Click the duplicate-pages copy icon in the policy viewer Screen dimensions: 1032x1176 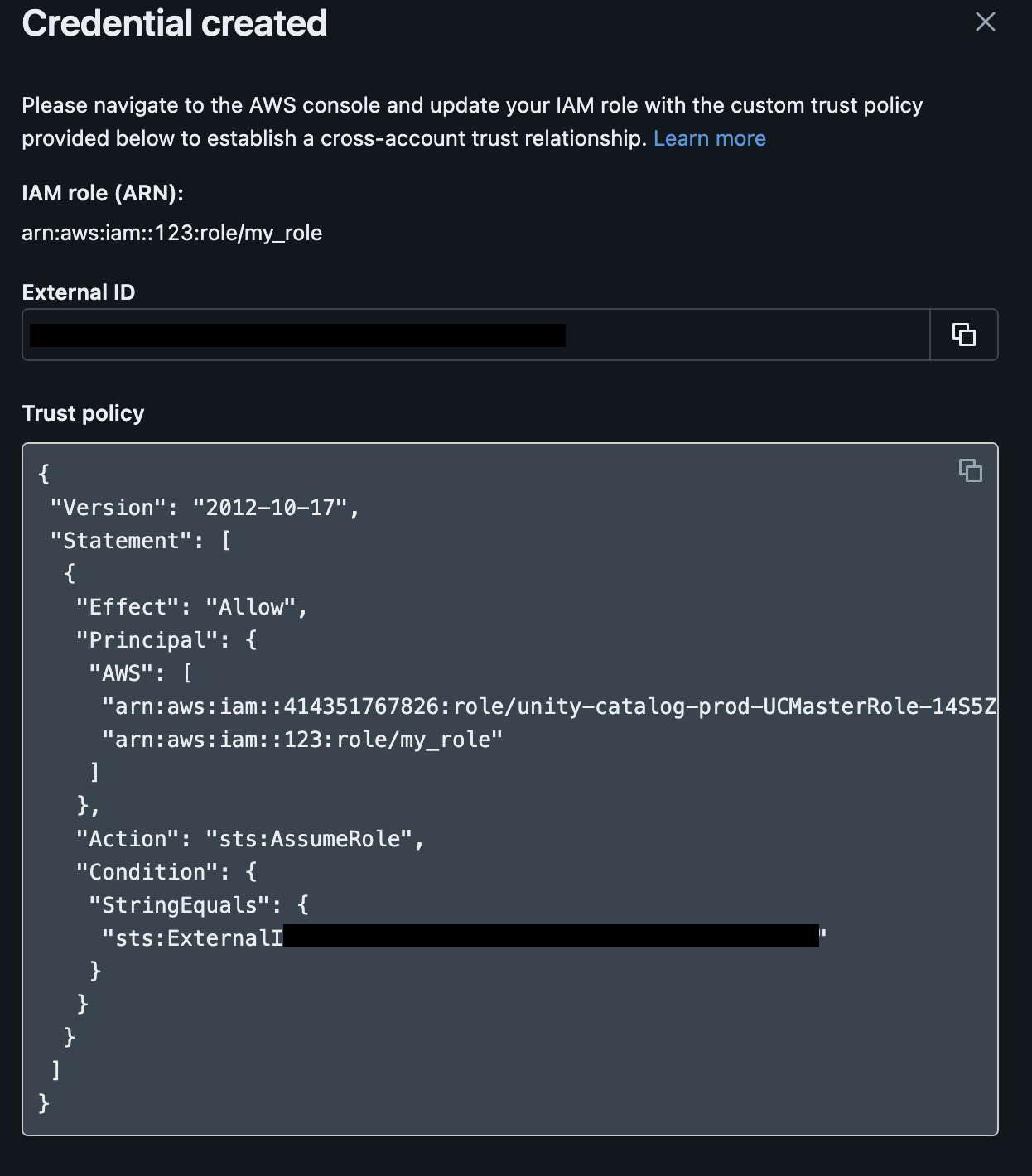click(972, 471)
